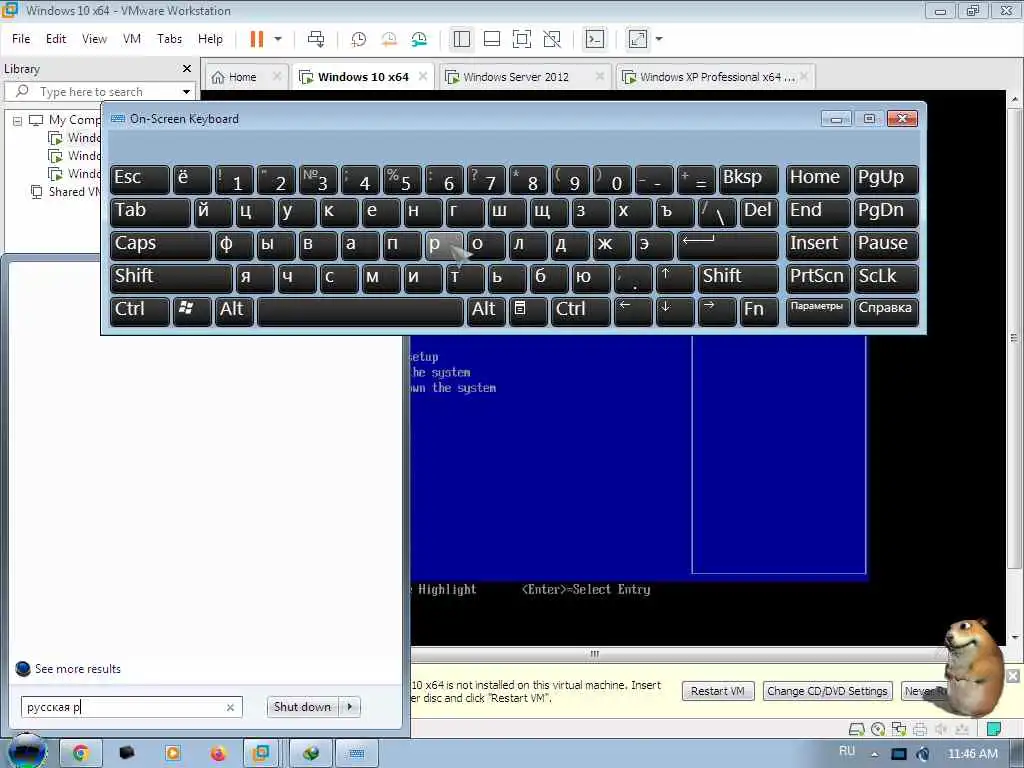Viewport: 1024px width, 768px height.
Task: Open the File menu
Action: coord(21,39)
